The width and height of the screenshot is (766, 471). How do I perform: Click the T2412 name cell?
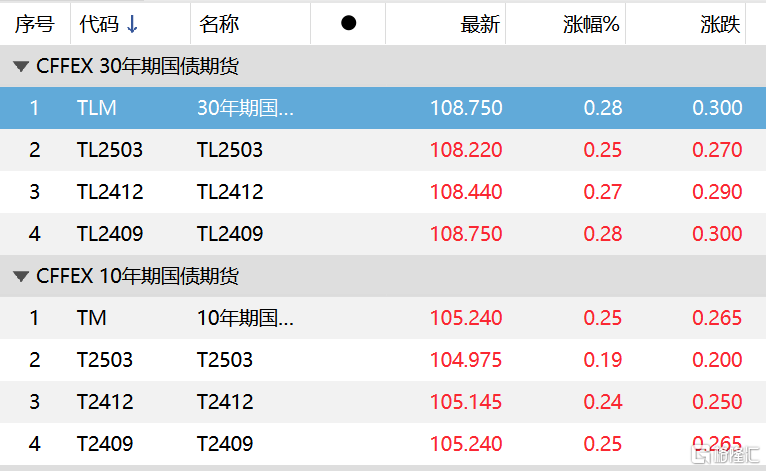coord(225,402)
